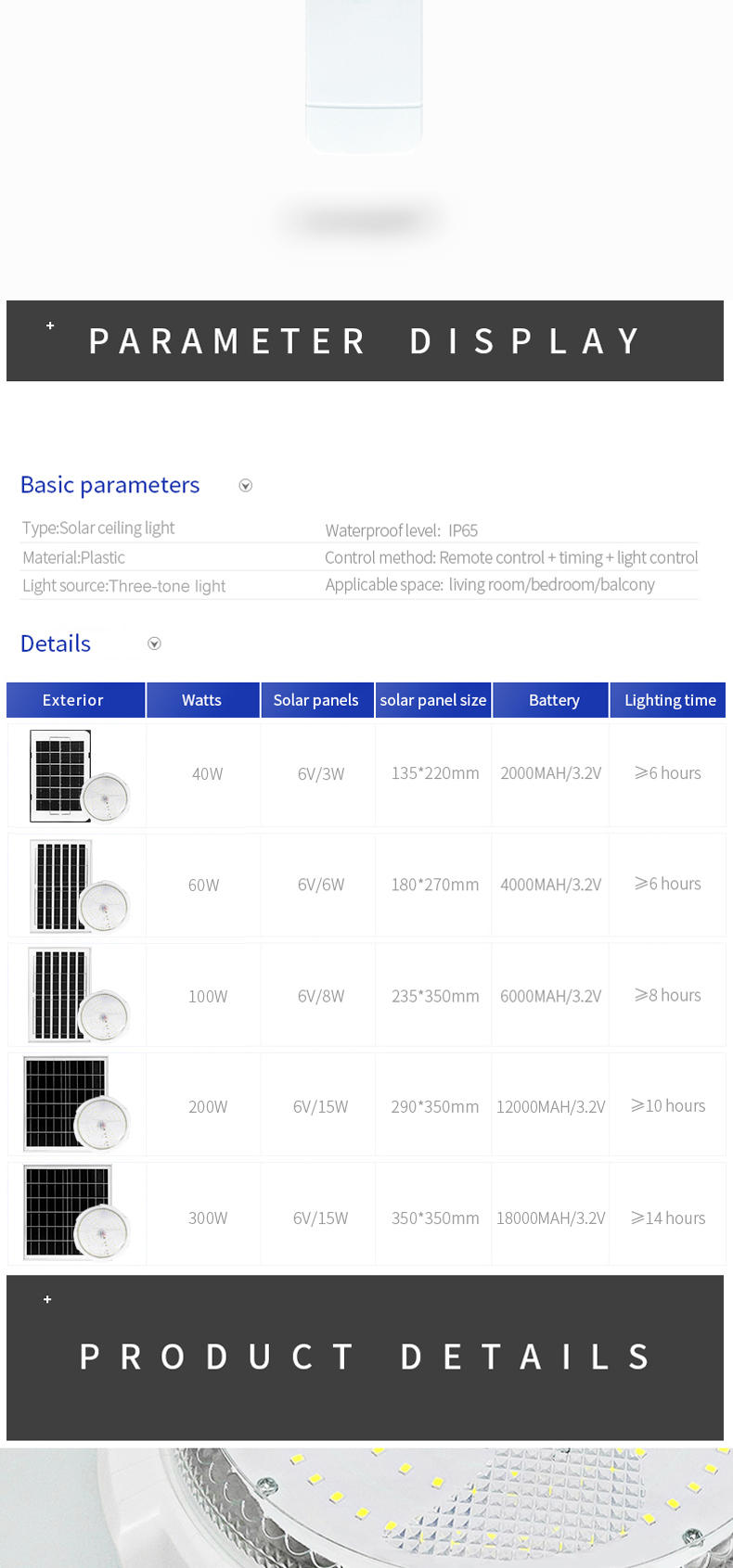Select the 18000MAH/3.2V battery cell
The image size is (733, 1568).
pos(550,1217)
